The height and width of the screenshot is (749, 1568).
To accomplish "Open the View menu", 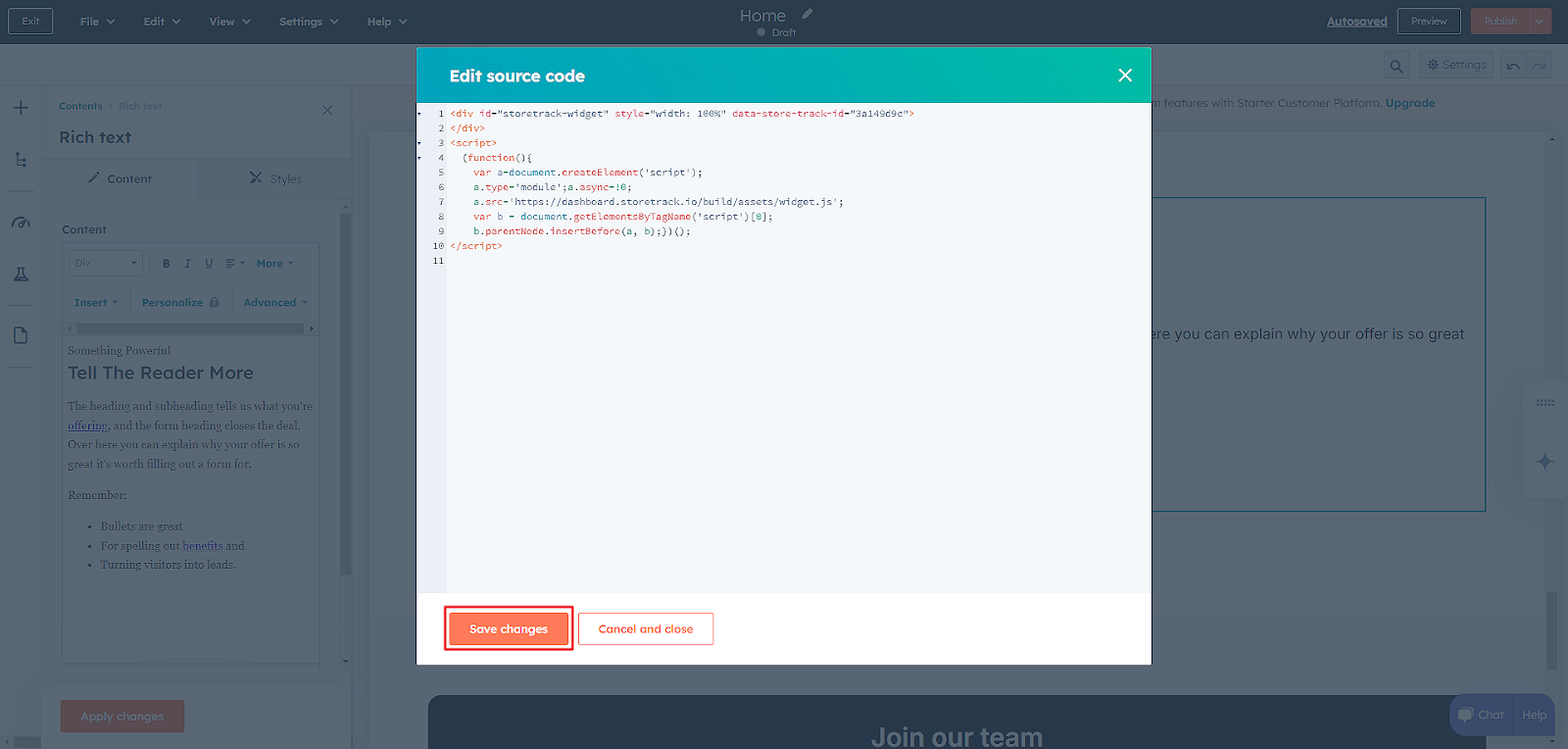I will click(x=229, y=22).
